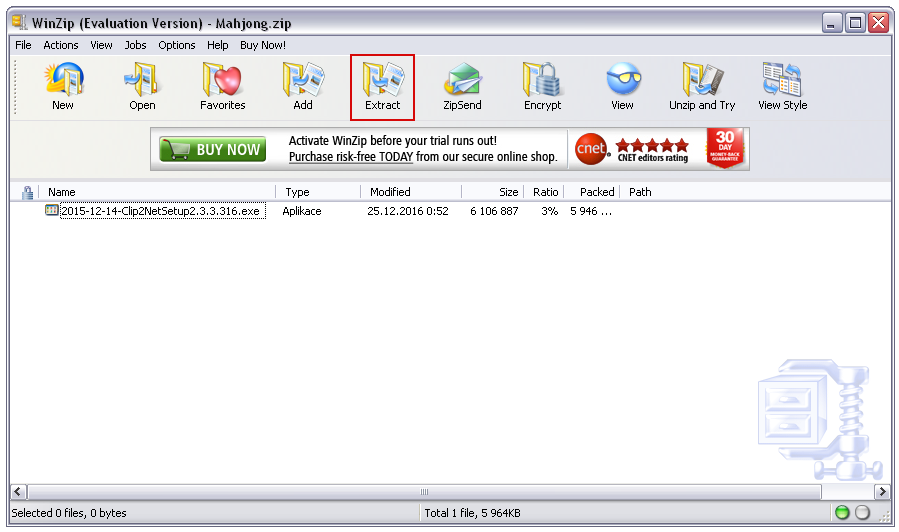Maximize the WinZip window
Viewport: 899px width, 532px height.
tap(855, 22)
